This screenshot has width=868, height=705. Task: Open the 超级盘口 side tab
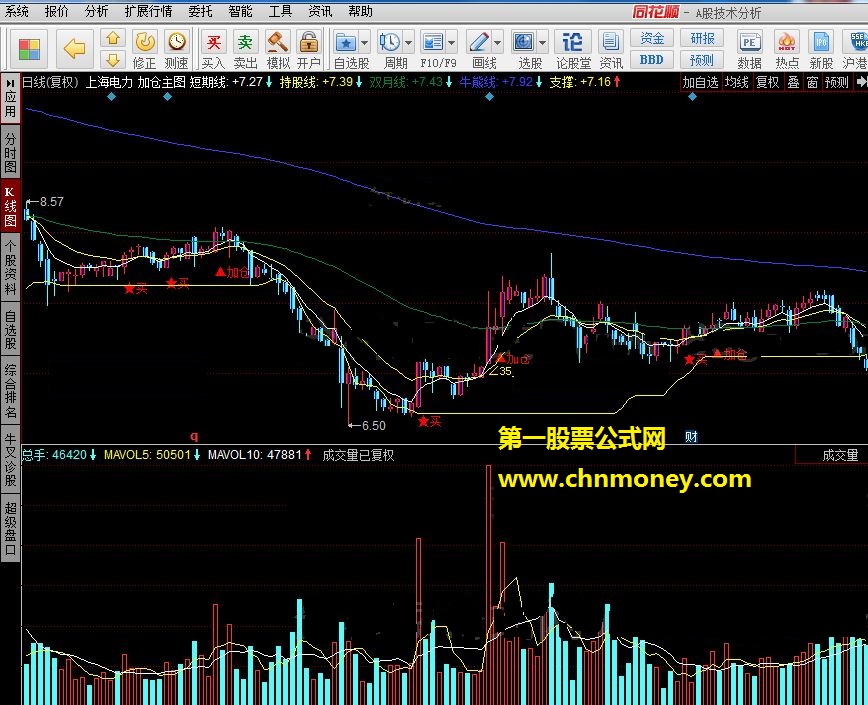pyautogui.click(x=10, y=529)
